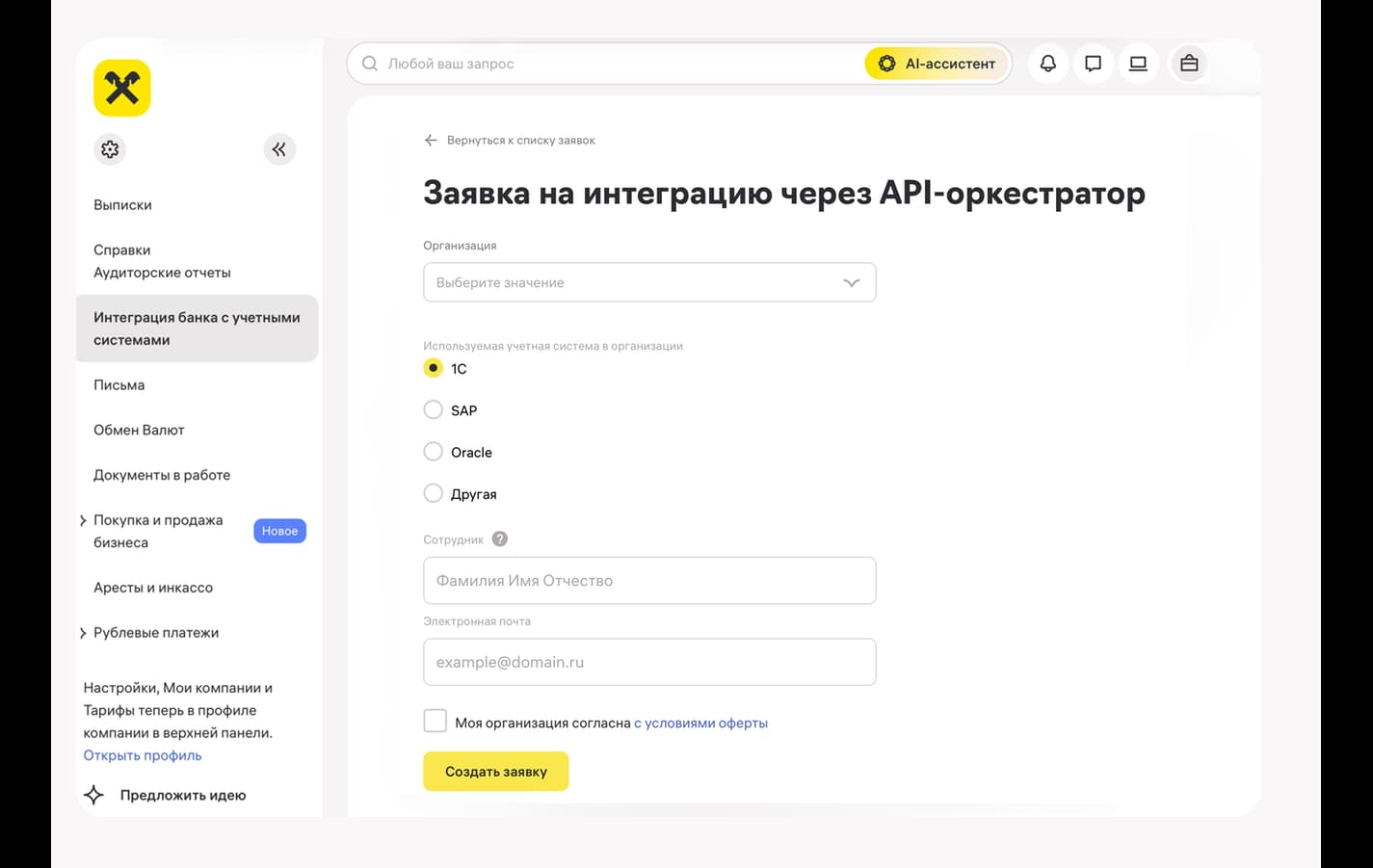
Task: Select the 1С radio button
Action: tap(434, 368)
